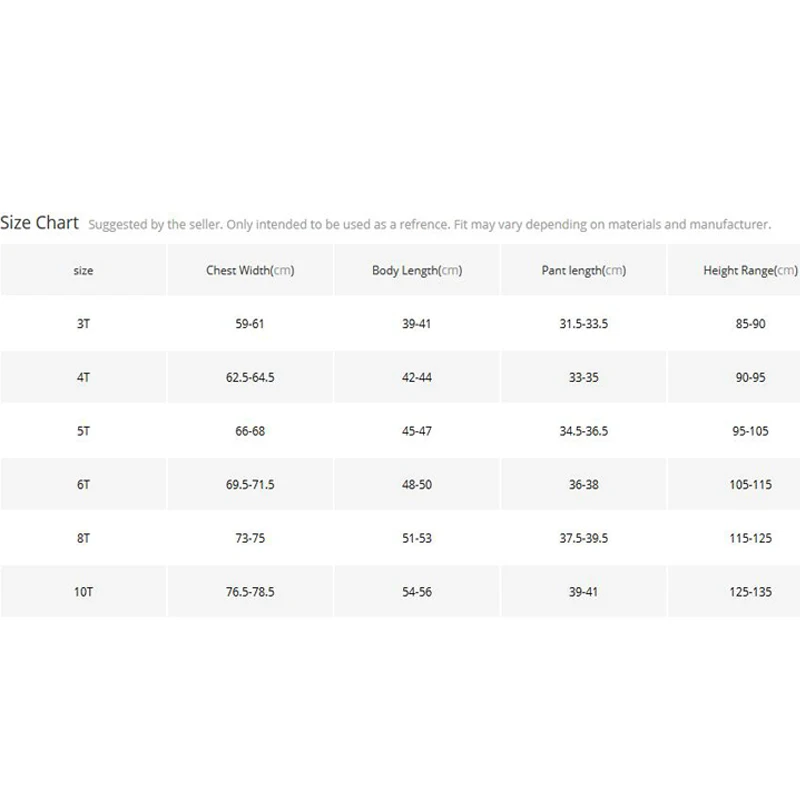
Task: Choose the 5T size row label
Action: [83, 431]
